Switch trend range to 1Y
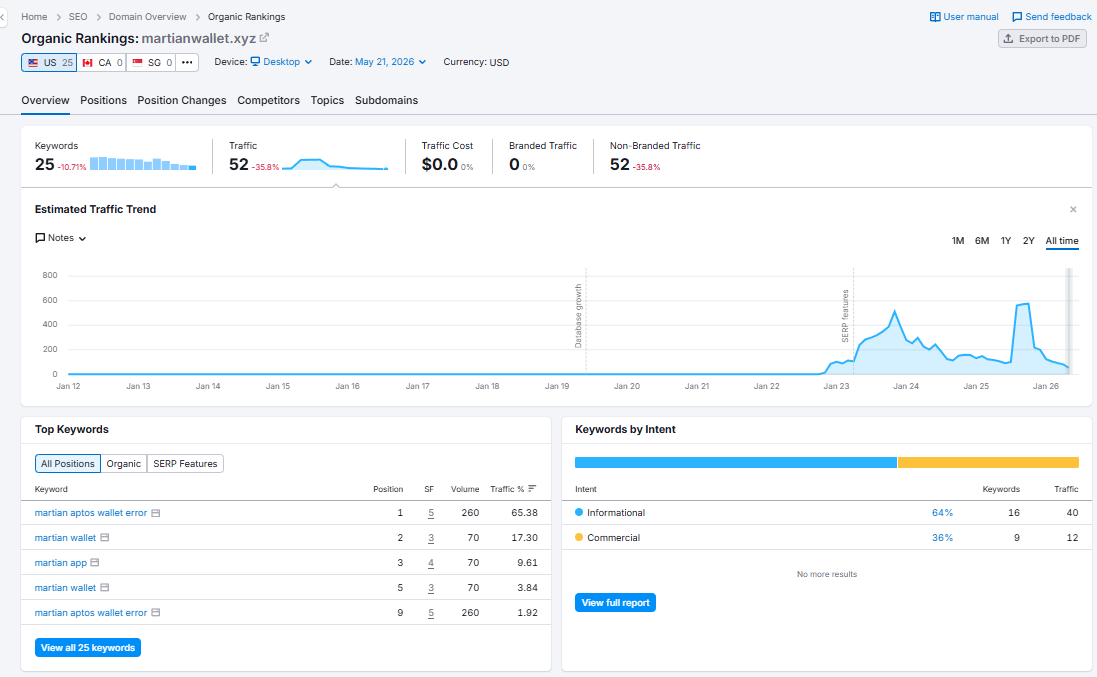Viewport: 1097px width, 677px height. (x=1006, y=241)
